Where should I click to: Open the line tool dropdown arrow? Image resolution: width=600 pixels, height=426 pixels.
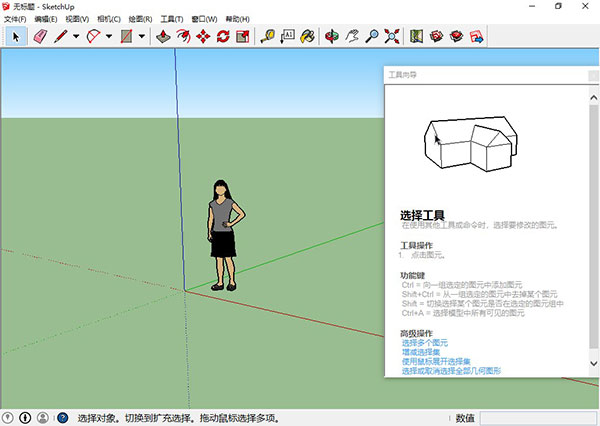pos(76,37)
